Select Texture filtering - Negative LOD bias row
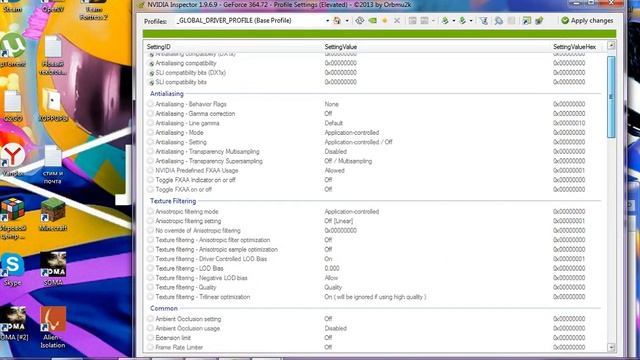 pyautogui.click(x=375, y=278)
